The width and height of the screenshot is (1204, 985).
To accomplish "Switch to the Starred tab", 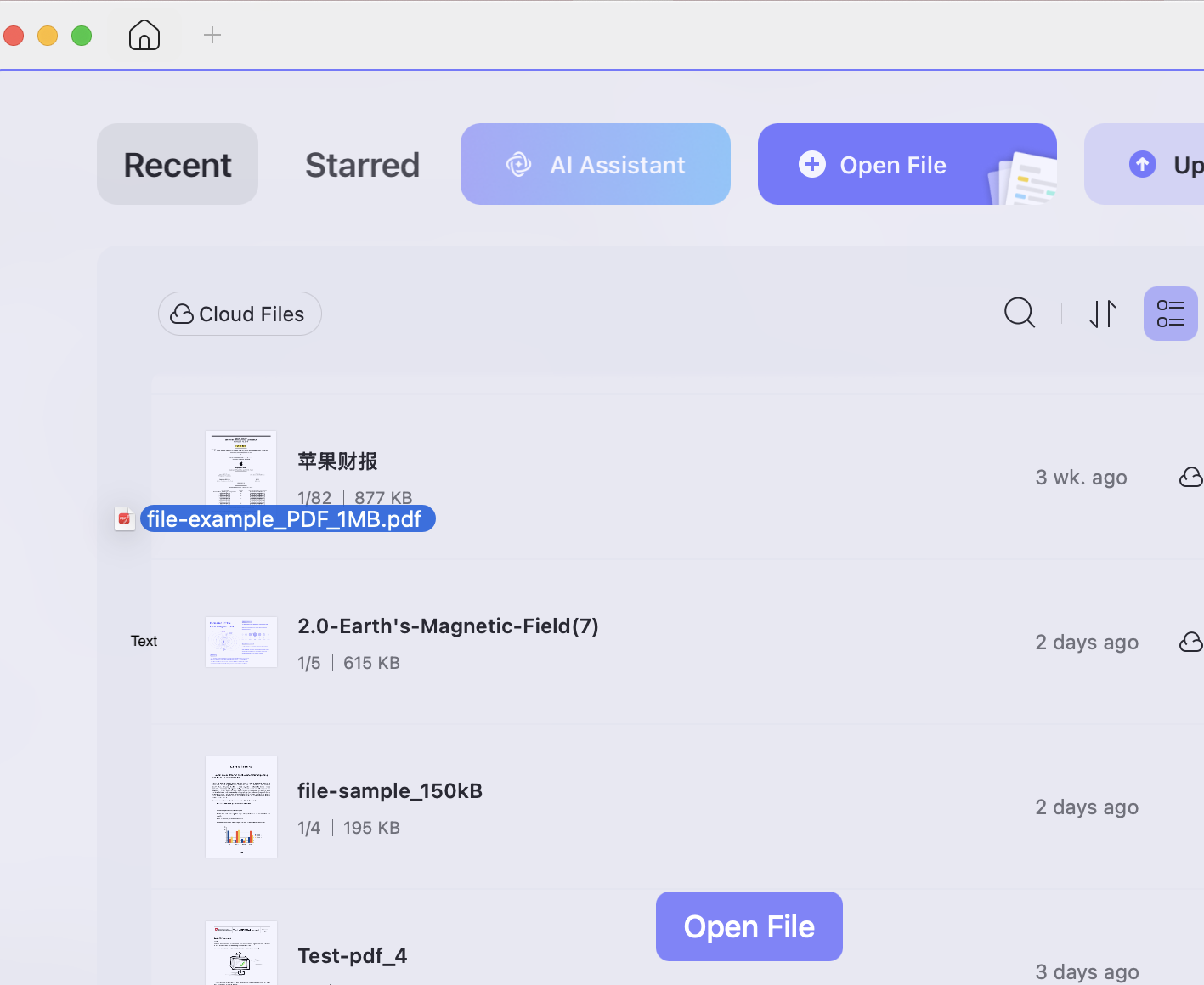I will [x=362, y=164].
